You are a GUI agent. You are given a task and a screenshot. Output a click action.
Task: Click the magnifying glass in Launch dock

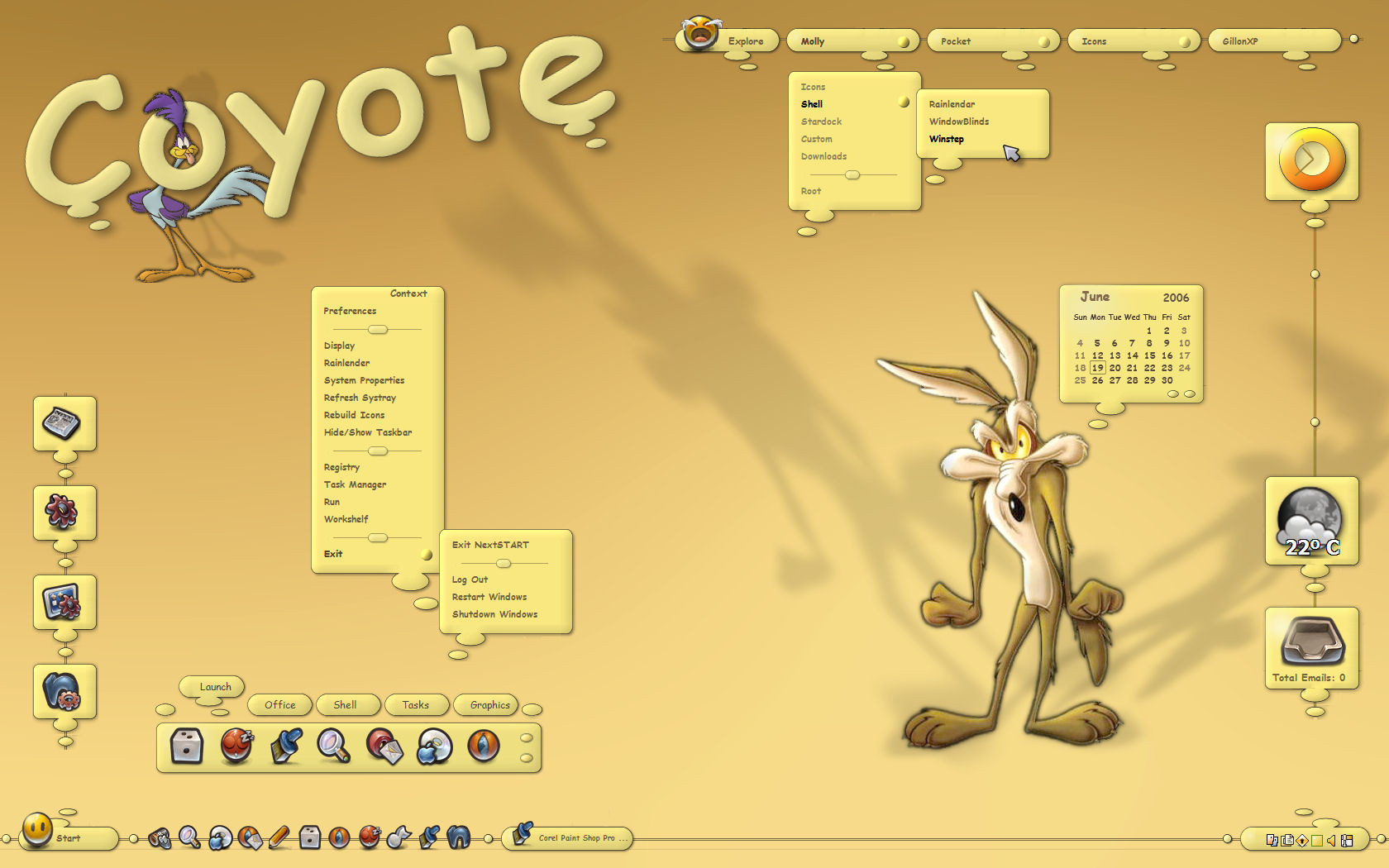334,746
